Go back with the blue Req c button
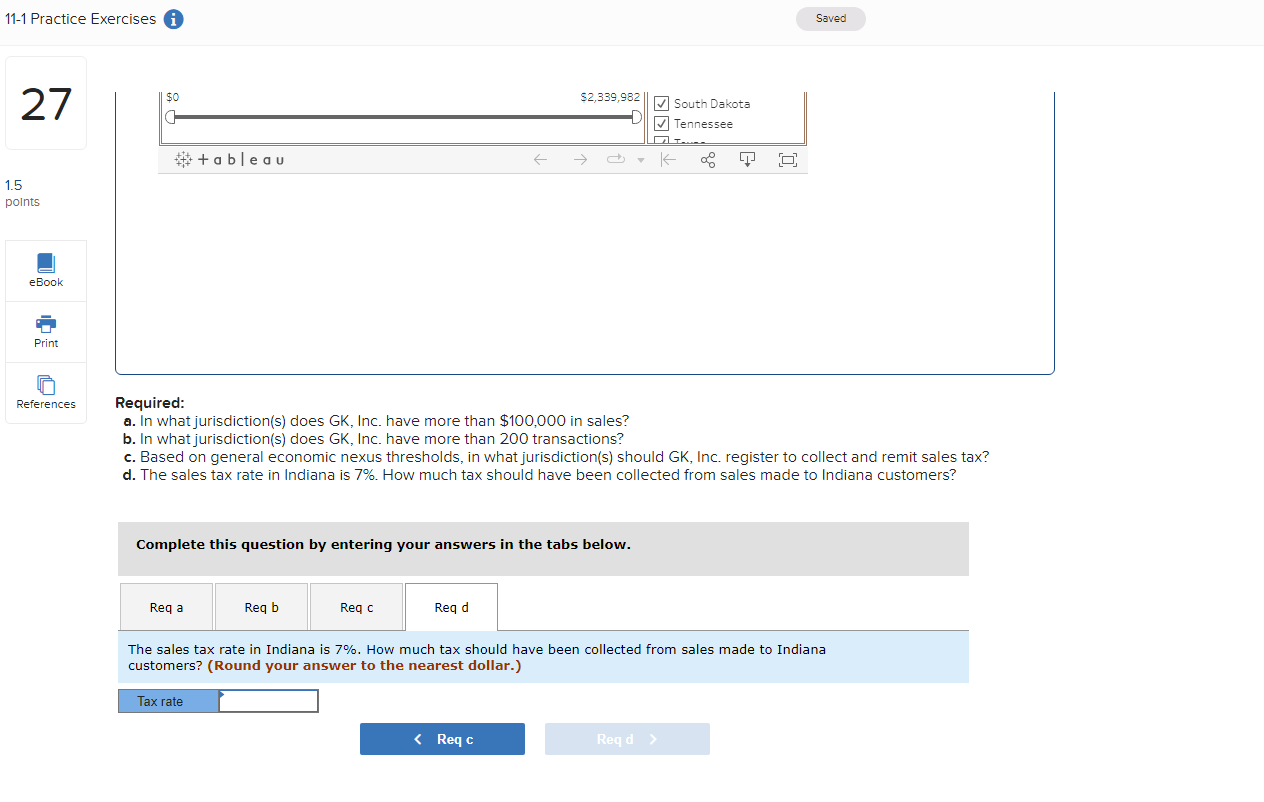Viewport: 1264px width, 802px height. pos(442,739)
